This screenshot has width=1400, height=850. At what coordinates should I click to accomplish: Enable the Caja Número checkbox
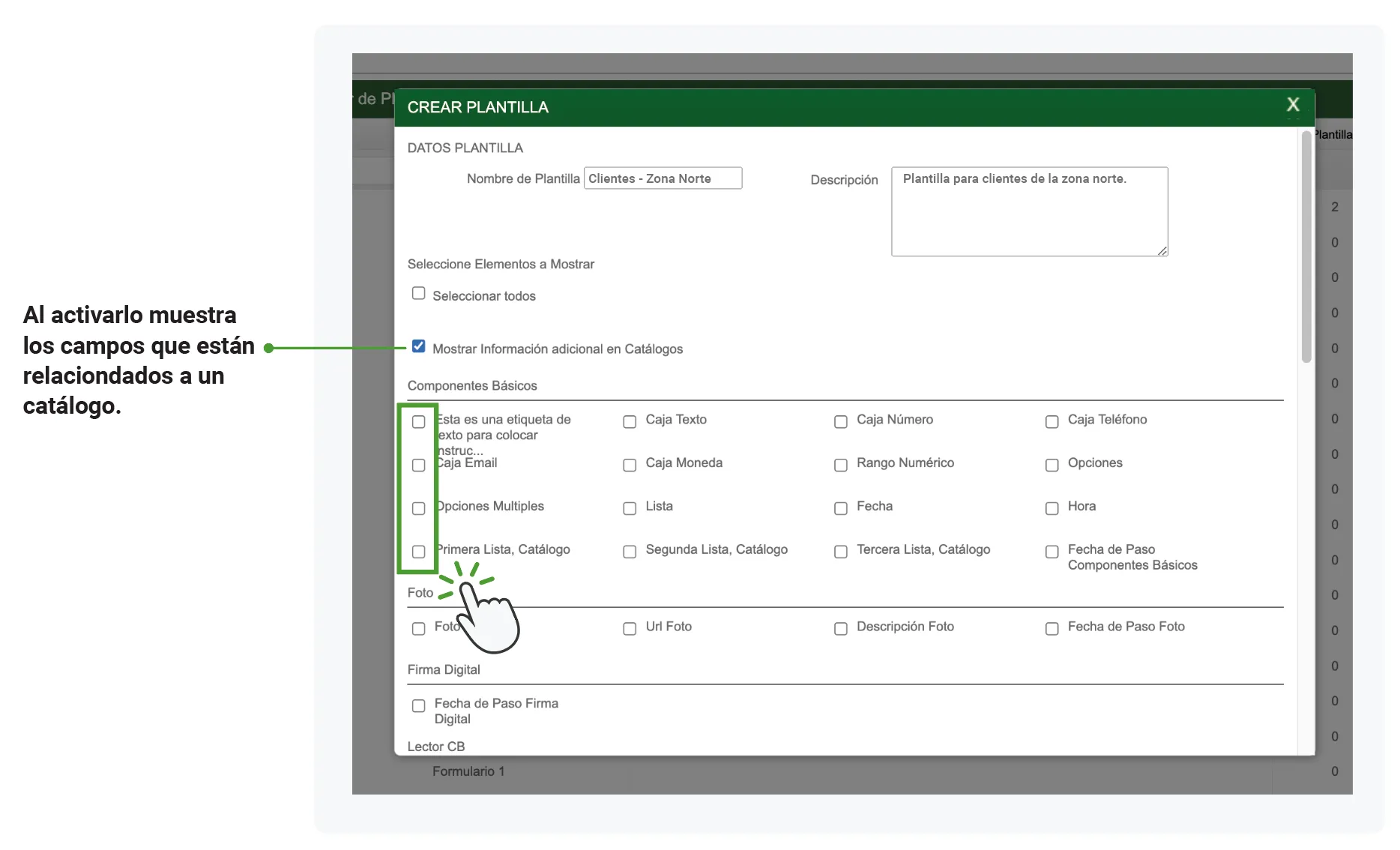coord(841,422)
